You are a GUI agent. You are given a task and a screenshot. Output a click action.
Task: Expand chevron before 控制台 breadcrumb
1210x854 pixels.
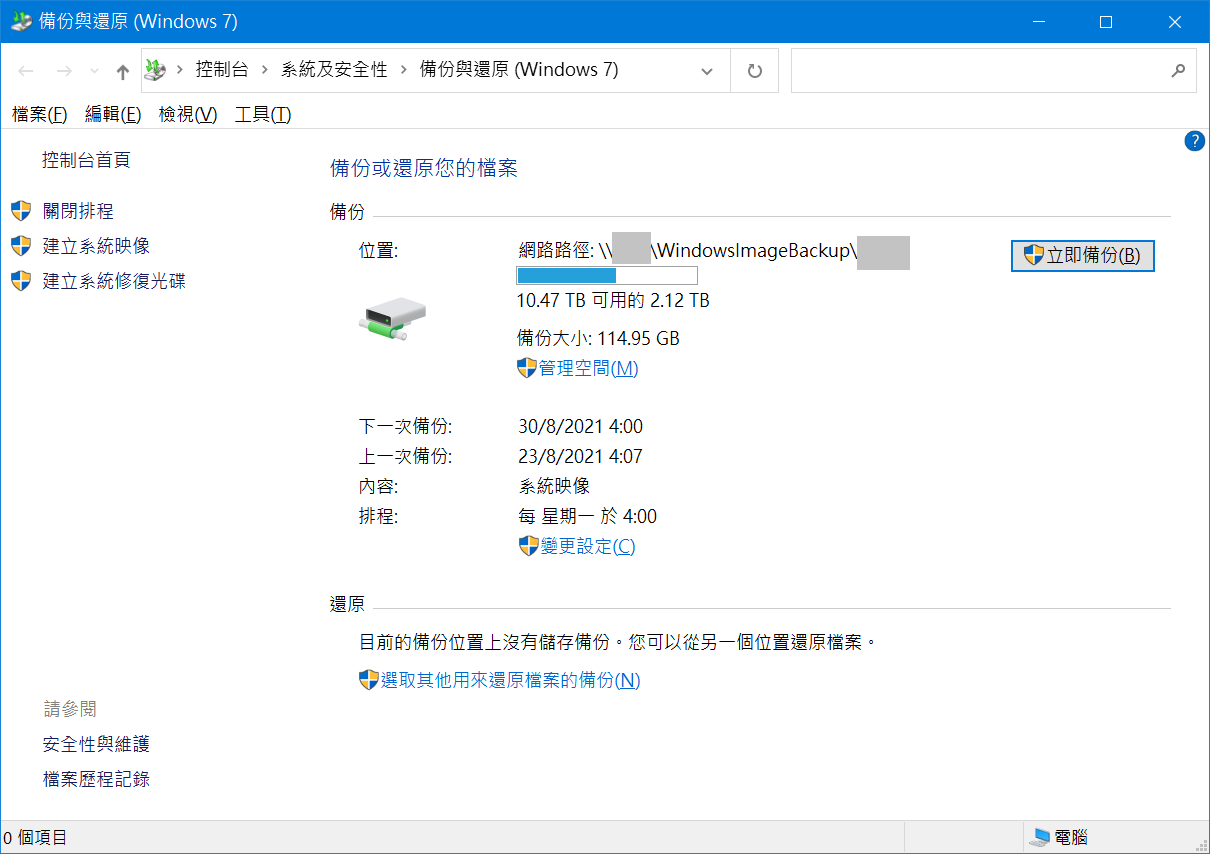pos(180,70)
